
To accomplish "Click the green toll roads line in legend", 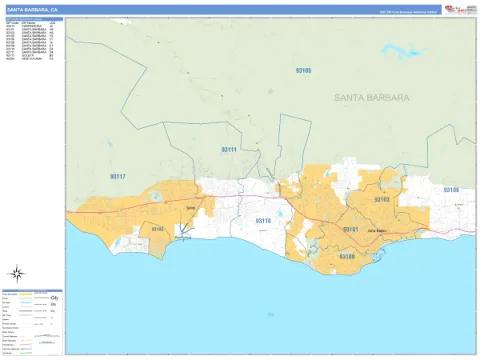I will (x=26, y=352).
